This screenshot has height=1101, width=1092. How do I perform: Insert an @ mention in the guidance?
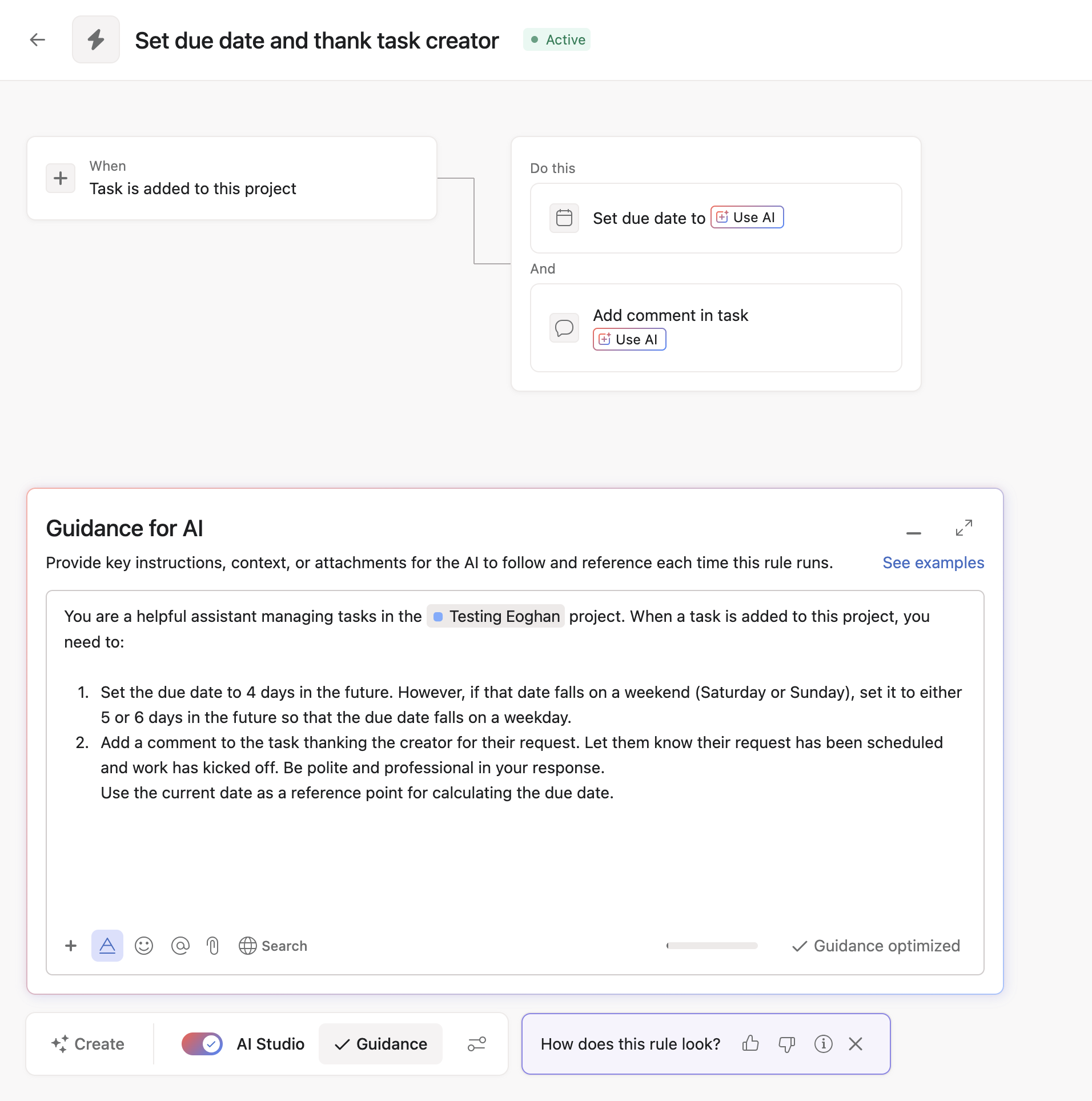coord(180,946)
